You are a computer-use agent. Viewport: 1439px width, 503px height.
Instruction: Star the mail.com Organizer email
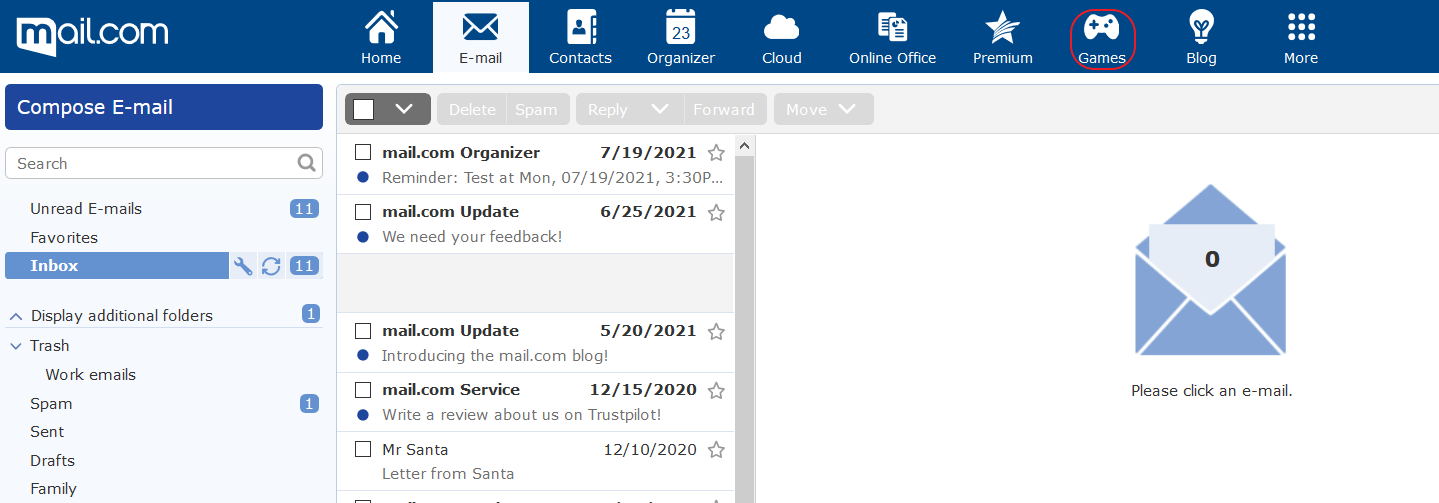pyautogui.click(x=716, y=153)
